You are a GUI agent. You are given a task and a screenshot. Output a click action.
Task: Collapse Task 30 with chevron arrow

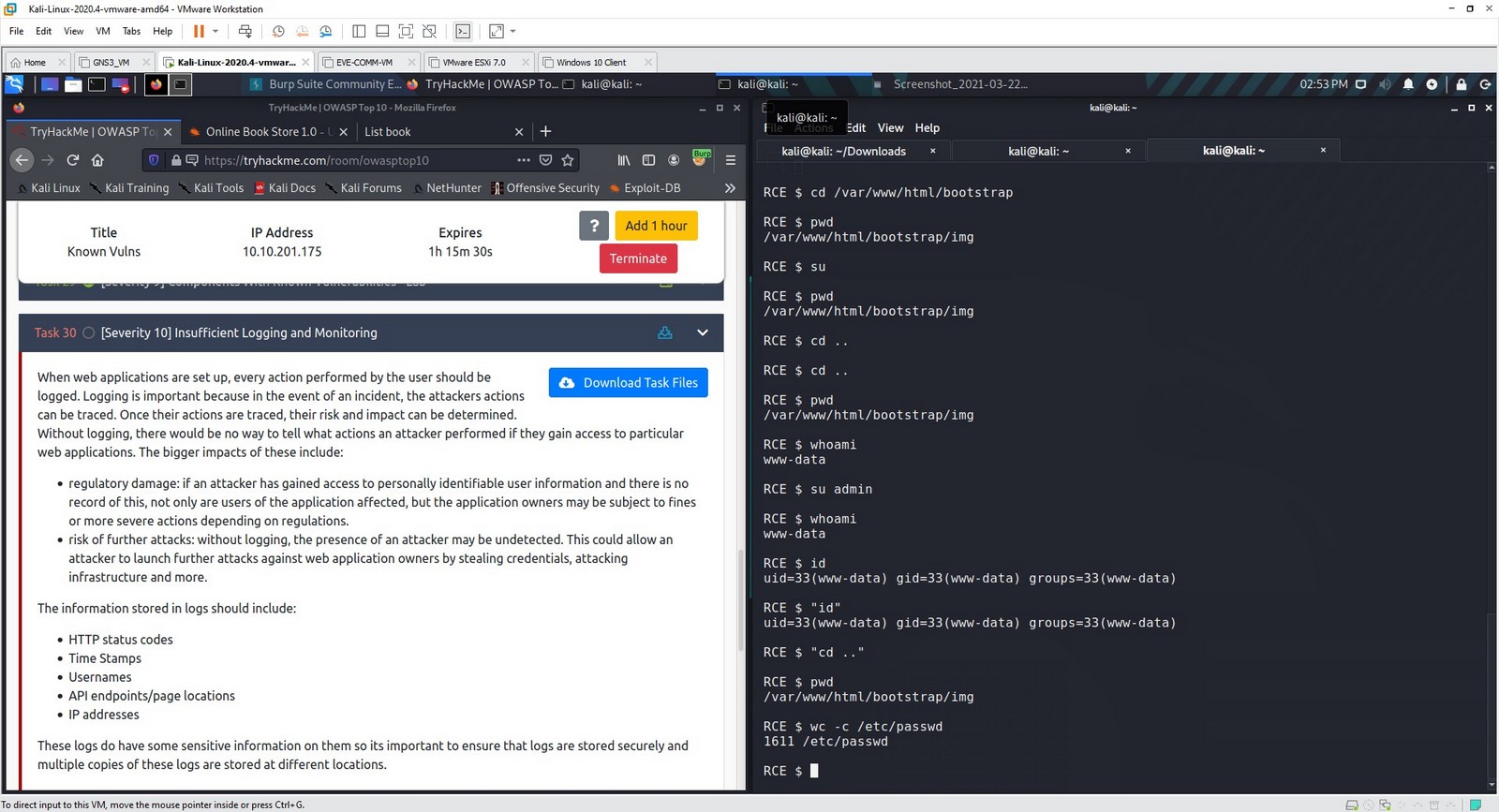click(703, 332)
